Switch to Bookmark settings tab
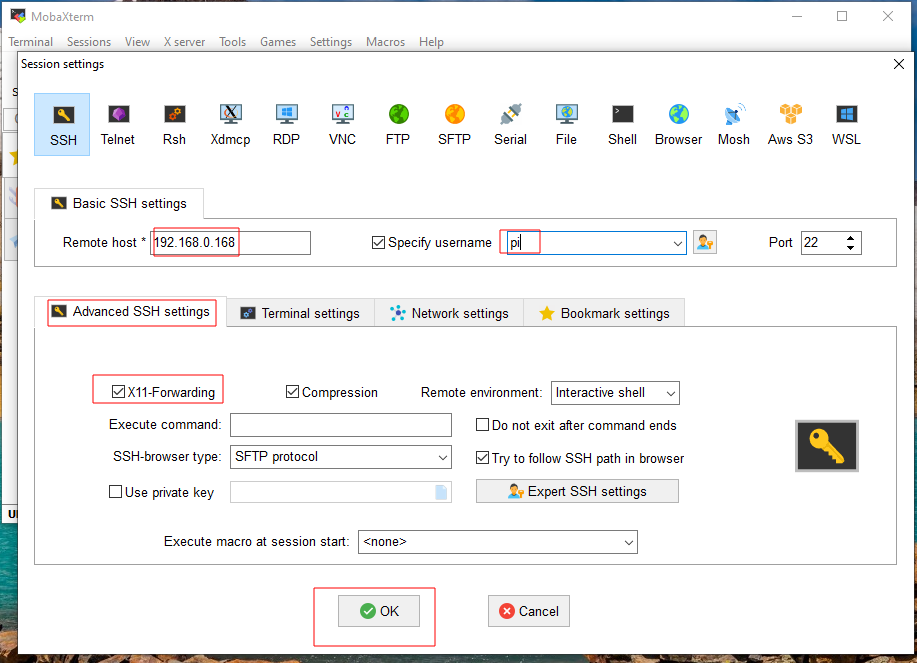This screenshot has height=663, width=917. [604, 313]
